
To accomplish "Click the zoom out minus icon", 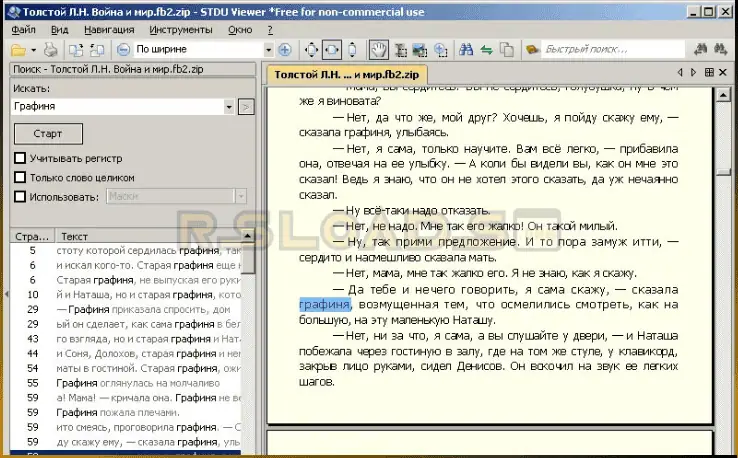I will 123,49.
